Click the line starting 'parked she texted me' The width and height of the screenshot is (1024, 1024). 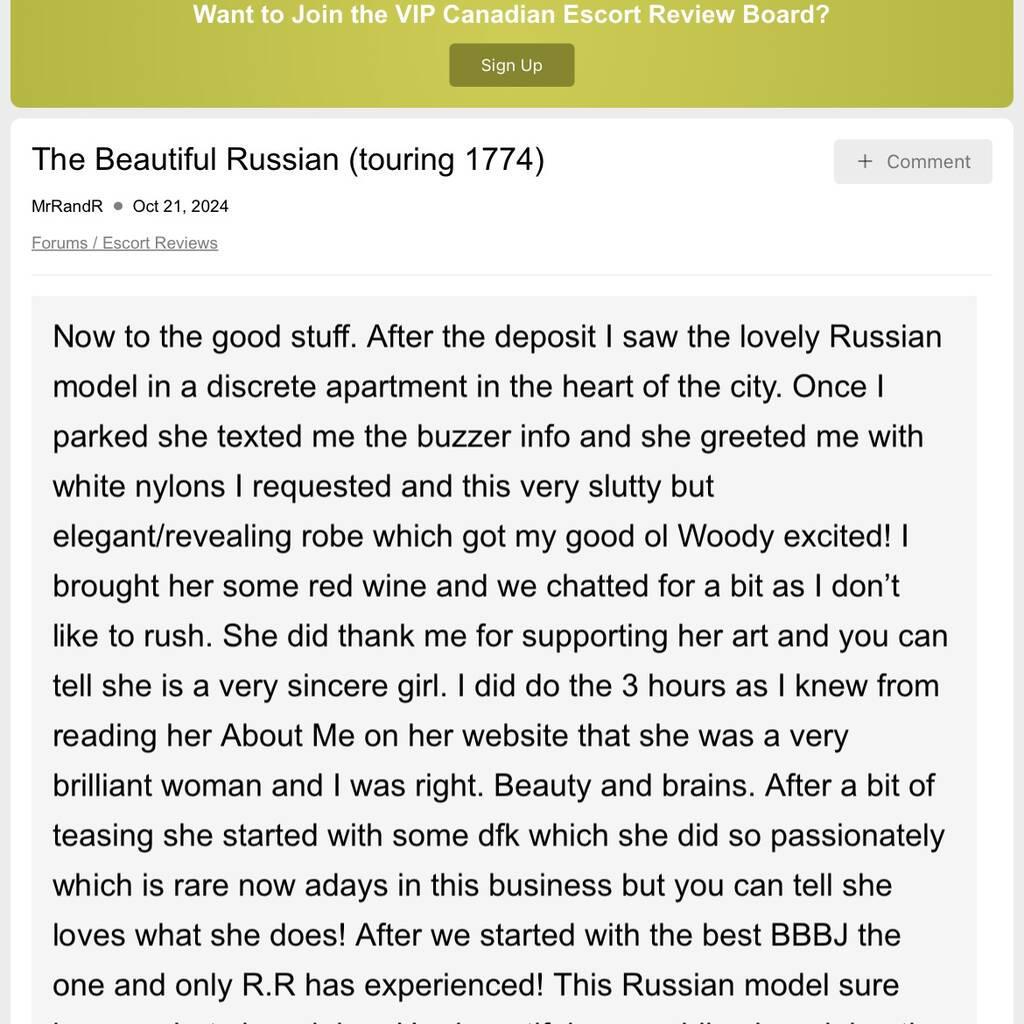pyautogui.click(x=488, y=436)
